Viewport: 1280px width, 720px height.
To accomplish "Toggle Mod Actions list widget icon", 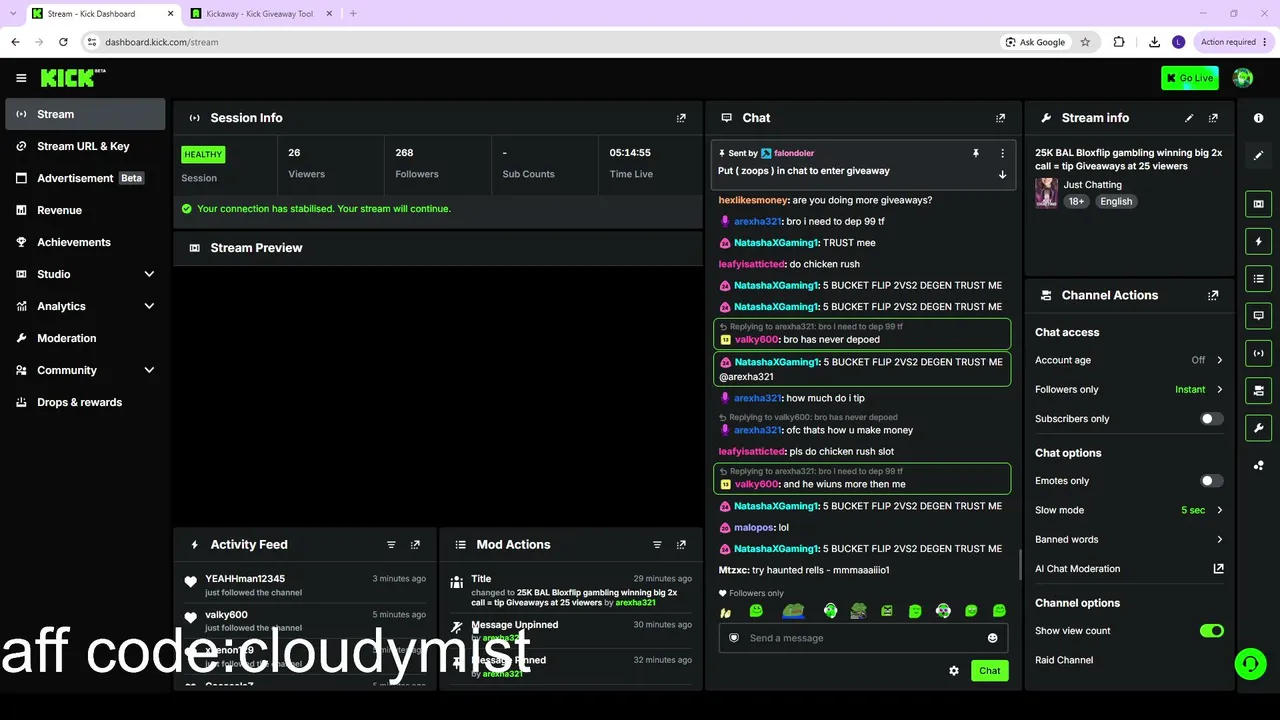I will [x=1258, y=278].
